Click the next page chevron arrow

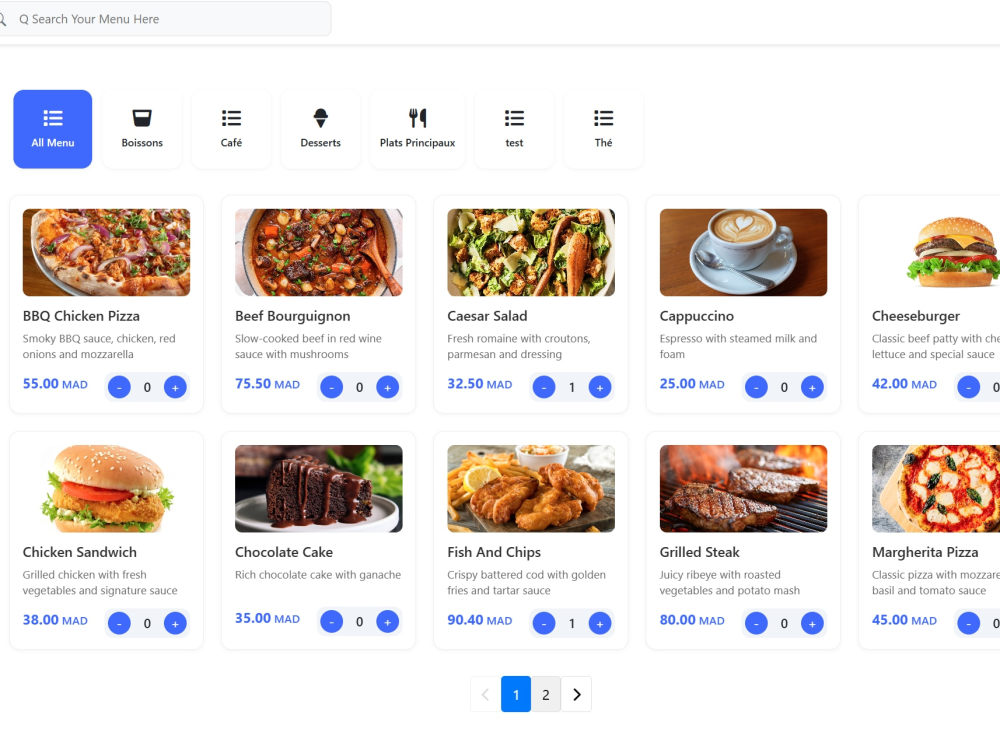coord(577,694)
